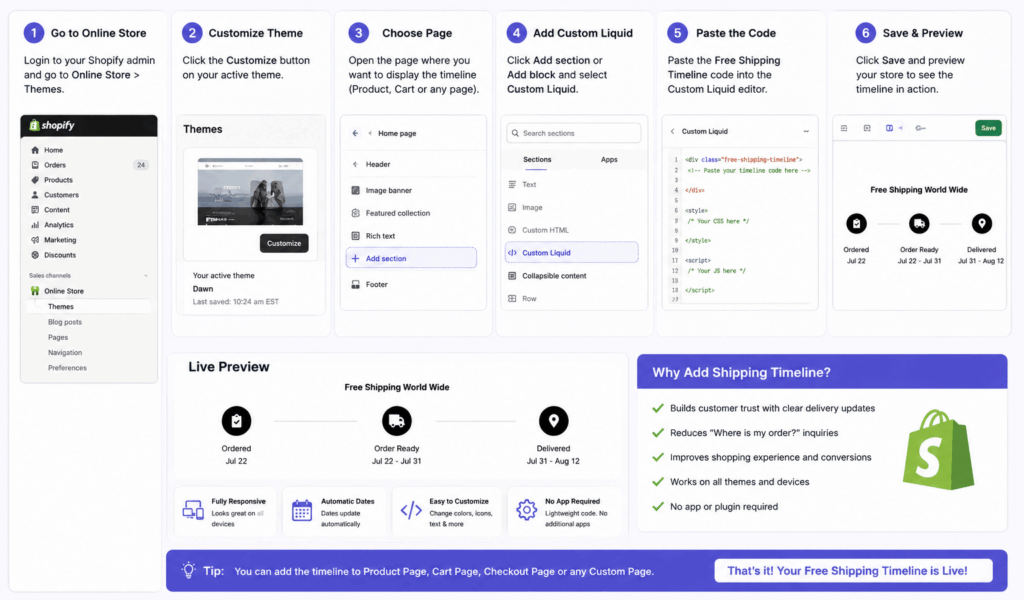Select the Featured collection section
This screenshot has width=1024, height=600.
point(391,213)
